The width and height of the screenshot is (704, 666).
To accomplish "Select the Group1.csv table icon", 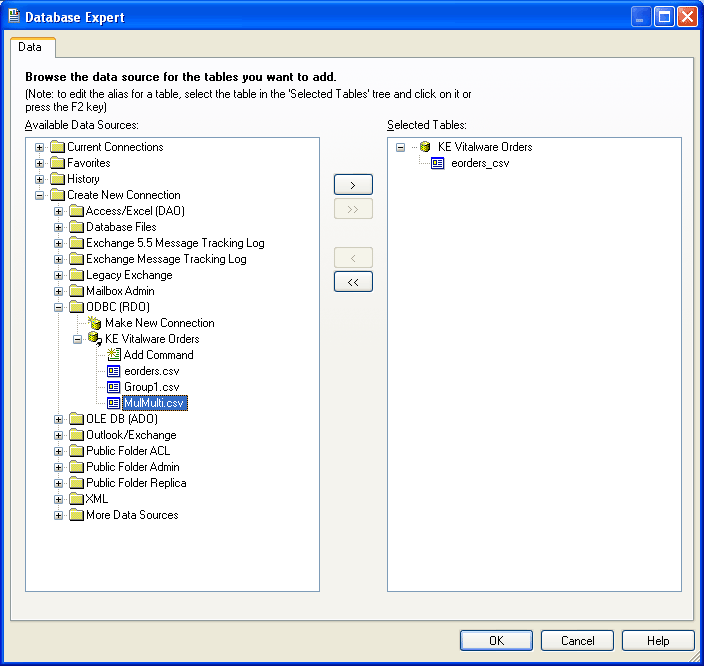I will pos(113,387).
